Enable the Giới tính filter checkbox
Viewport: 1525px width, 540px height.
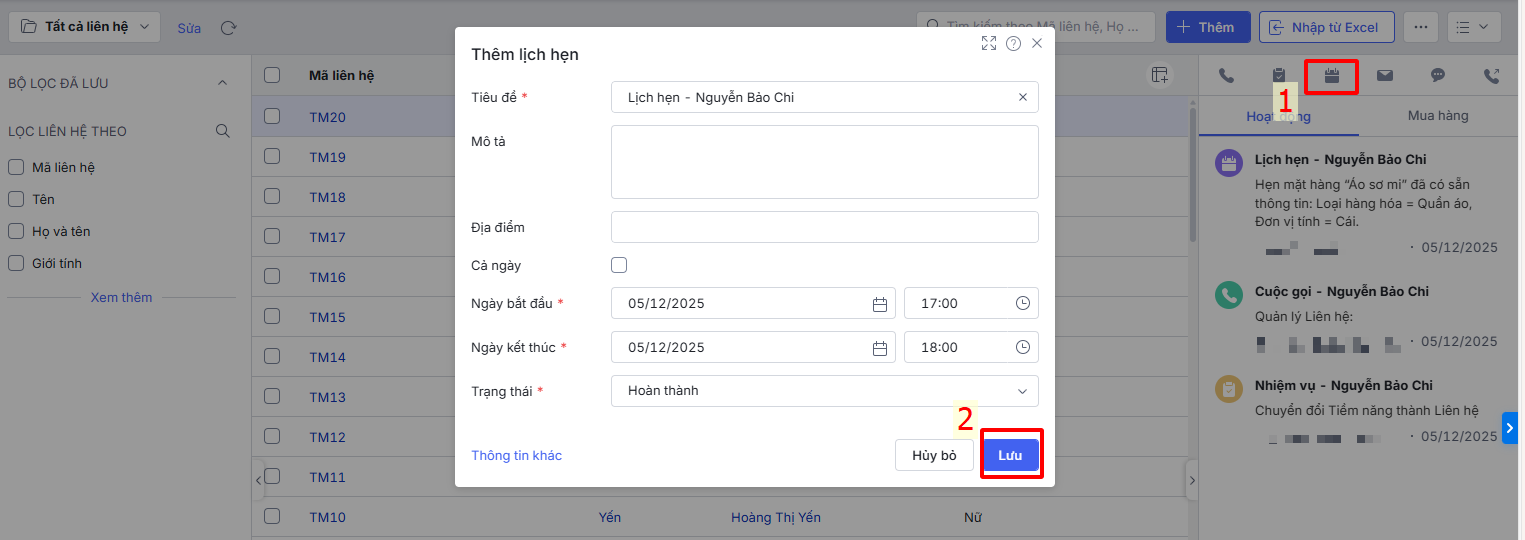[16, 264]
